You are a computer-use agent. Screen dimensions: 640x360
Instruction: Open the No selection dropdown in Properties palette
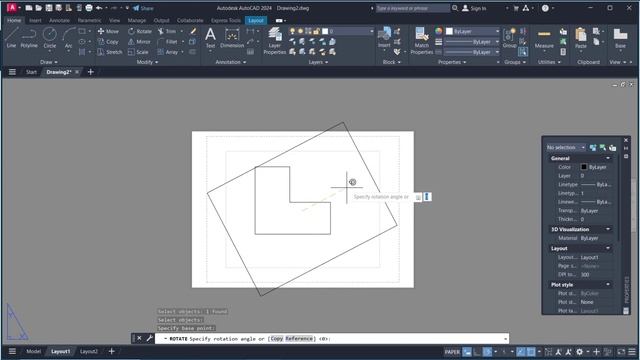tap(566, 147)
